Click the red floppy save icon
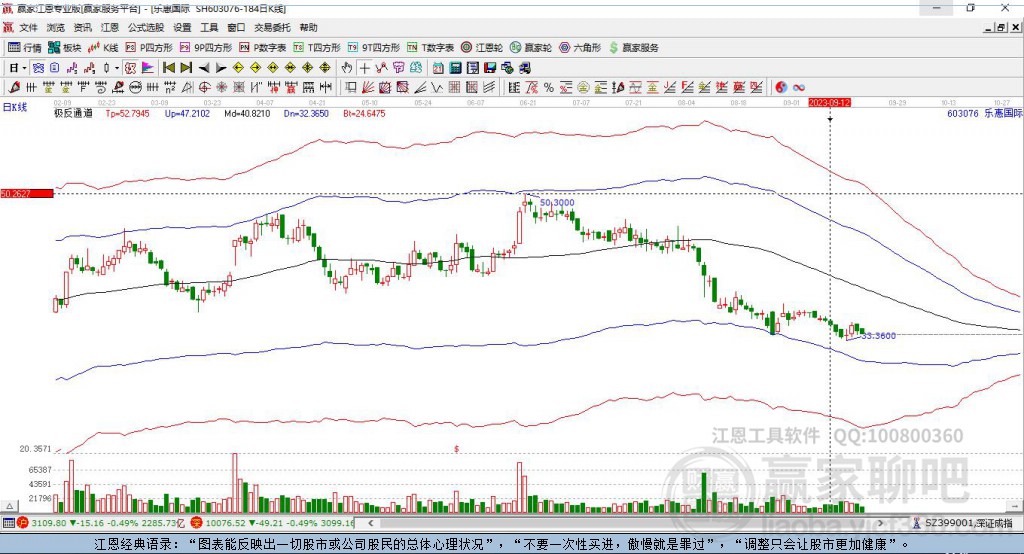The width and height of the screenshot is (1024, 554). point(490,68)
